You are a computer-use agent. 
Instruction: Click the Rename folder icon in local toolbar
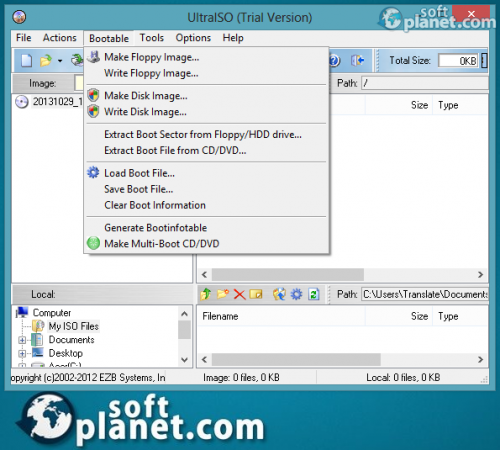[x=256, y=294]
